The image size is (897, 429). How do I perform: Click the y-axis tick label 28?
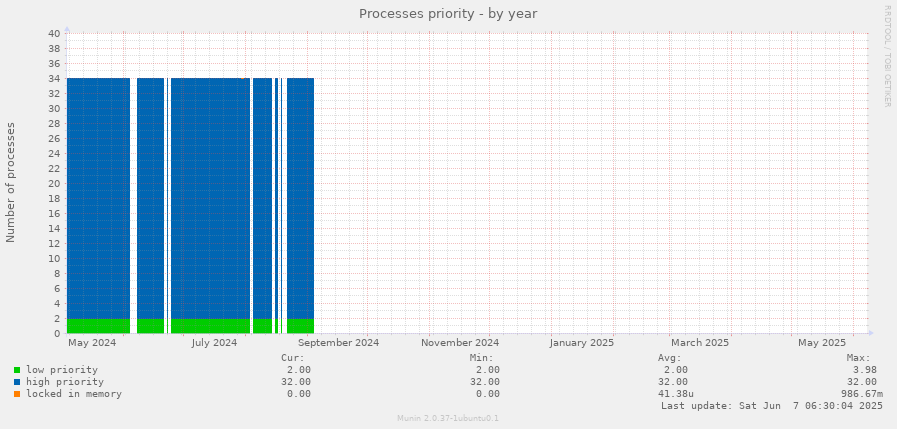tap(54, 124)
